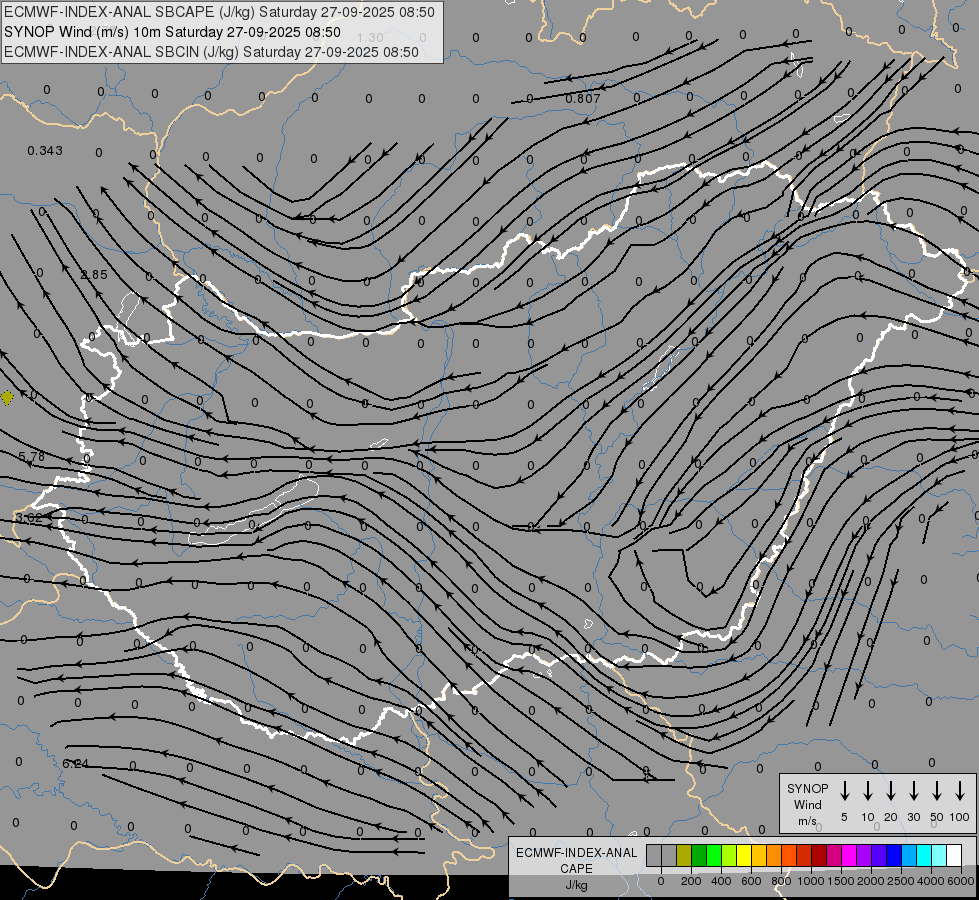Click the ECMWF-INDEX-ANAL legend label

[x=576, y=853]
